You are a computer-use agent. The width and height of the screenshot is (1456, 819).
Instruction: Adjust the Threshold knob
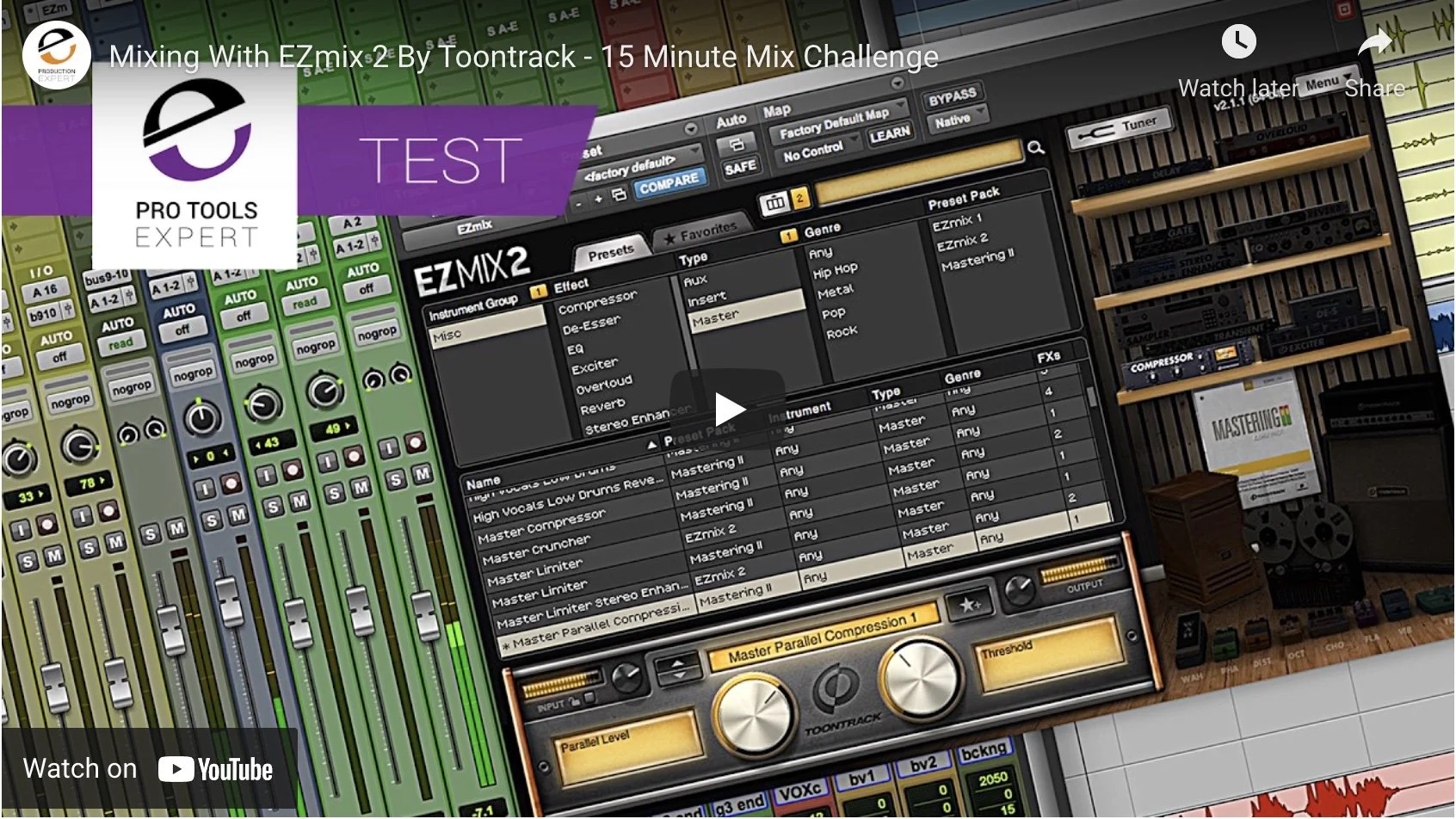coord(920,680)
